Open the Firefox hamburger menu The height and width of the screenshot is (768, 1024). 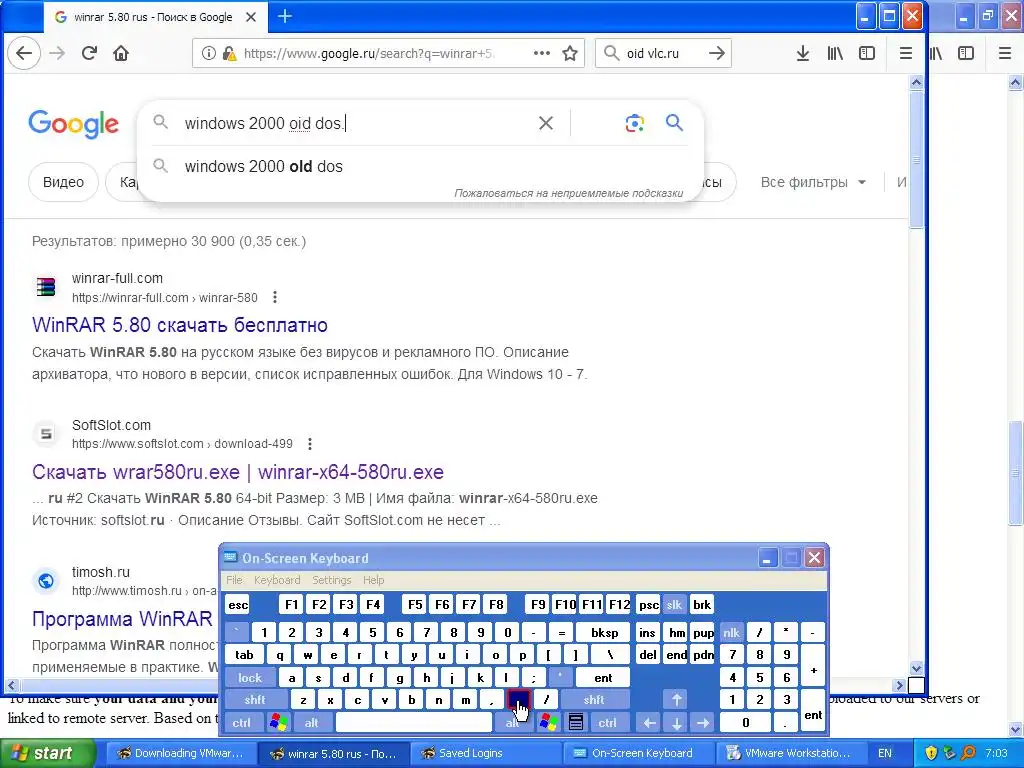click(x=906, y=54)
